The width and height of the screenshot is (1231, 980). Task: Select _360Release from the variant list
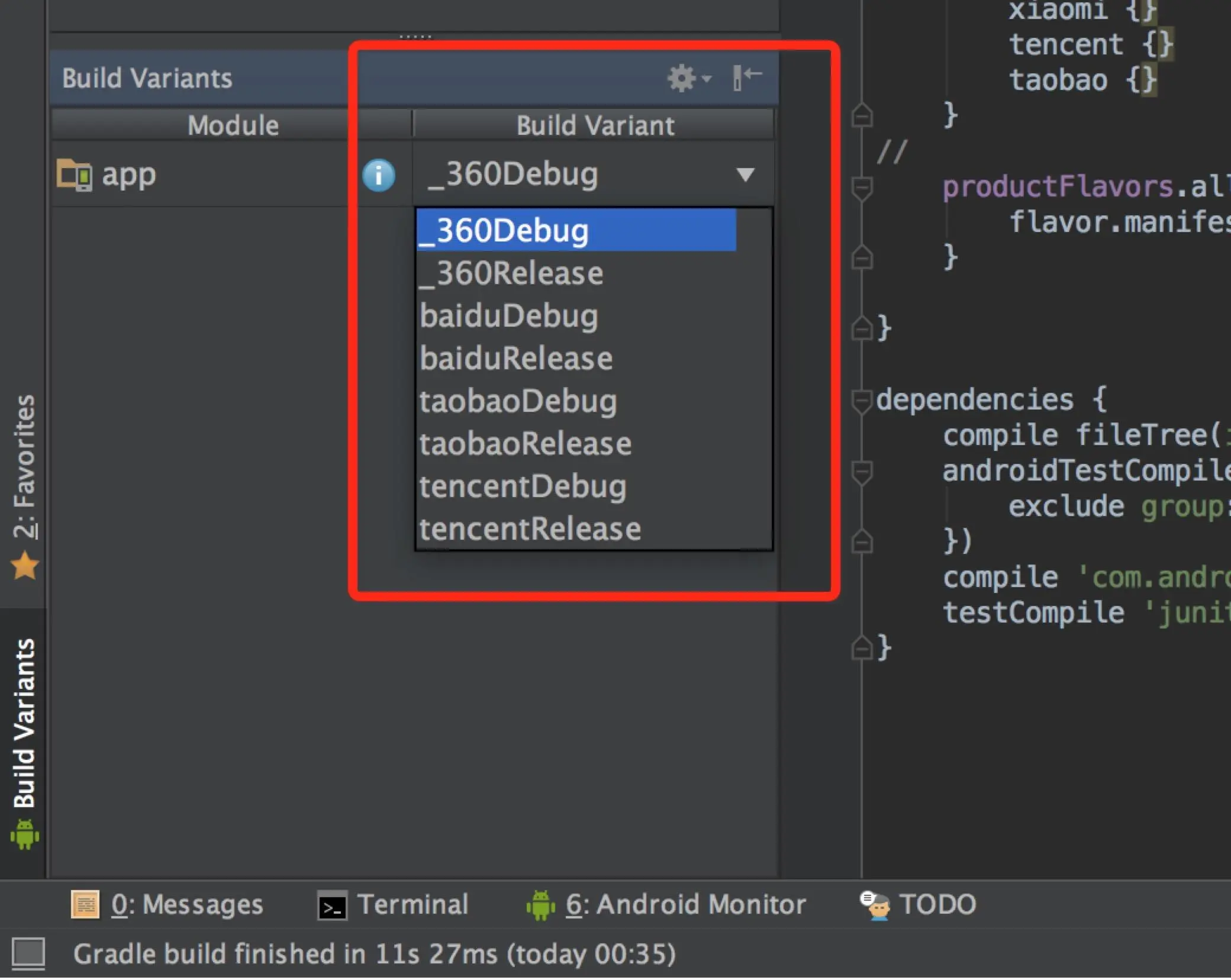[511, 273]
